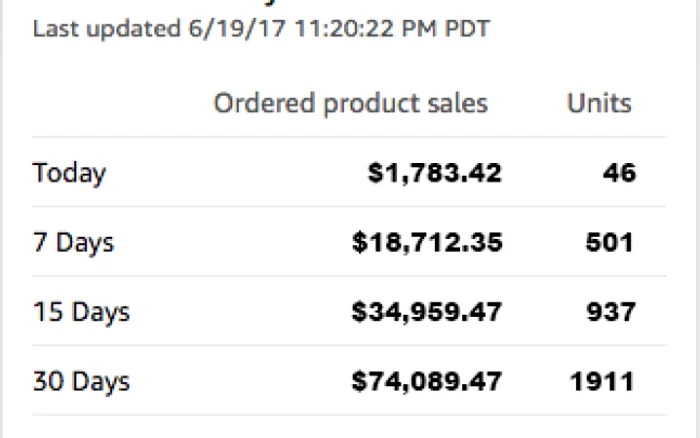Click the Ordered product sales column header
700x438 pixels.
point(350,104)
